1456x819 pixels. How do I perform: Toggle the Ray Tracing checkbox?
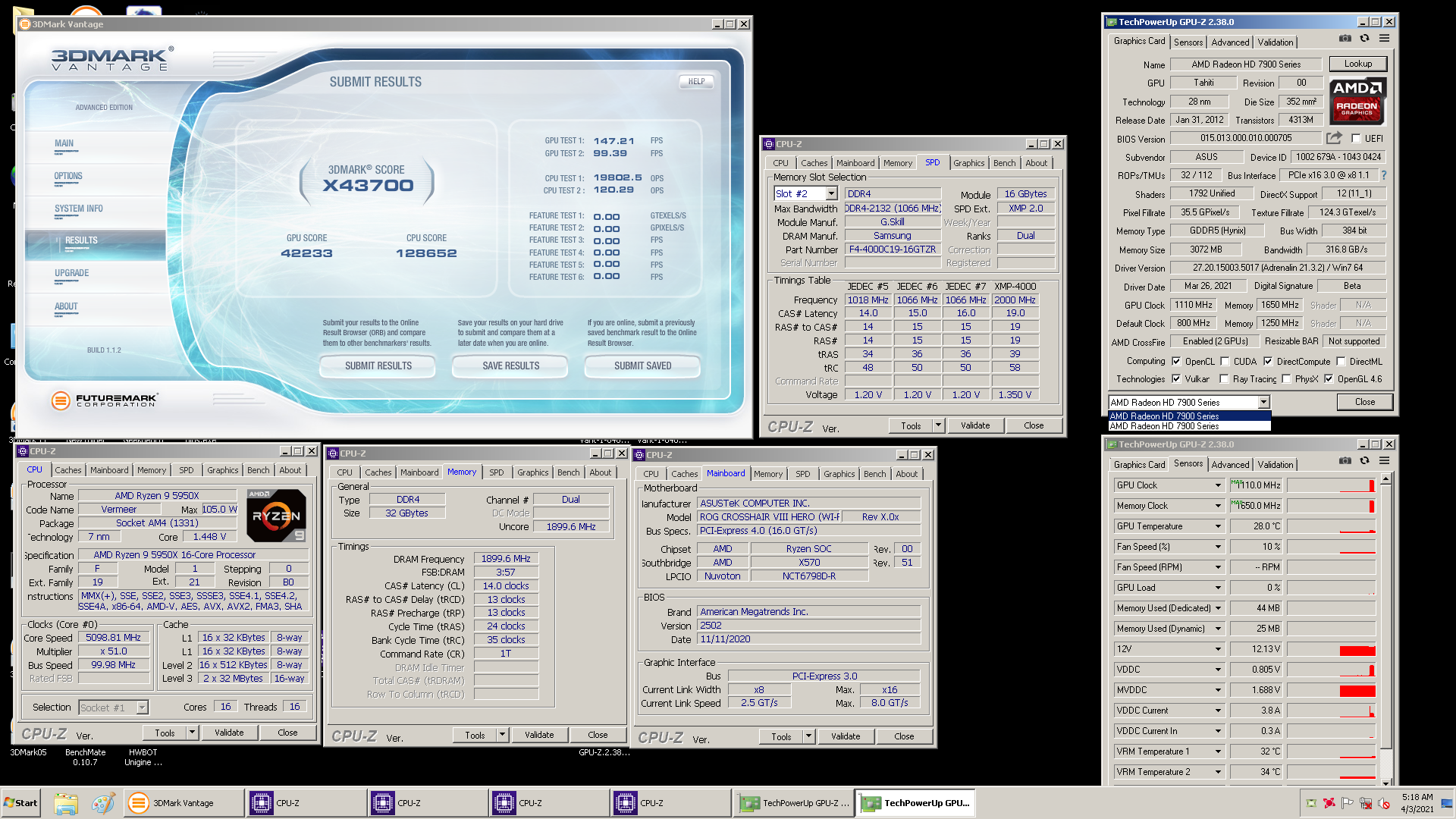click(1224, 379)
